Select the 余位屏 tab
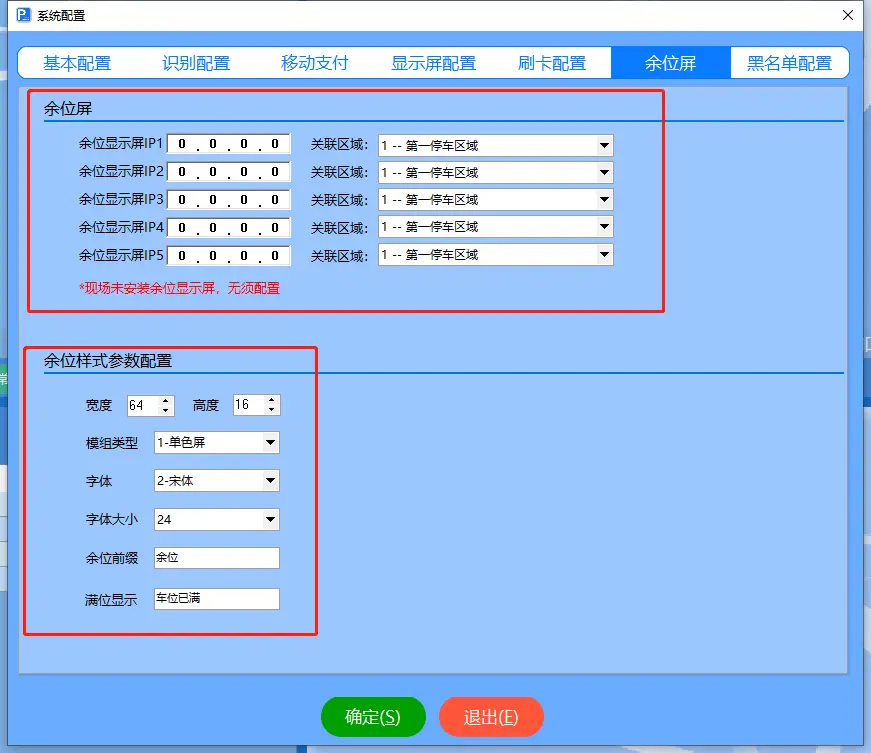This screenshot has height=753, width=871. (x=670, y=62)
